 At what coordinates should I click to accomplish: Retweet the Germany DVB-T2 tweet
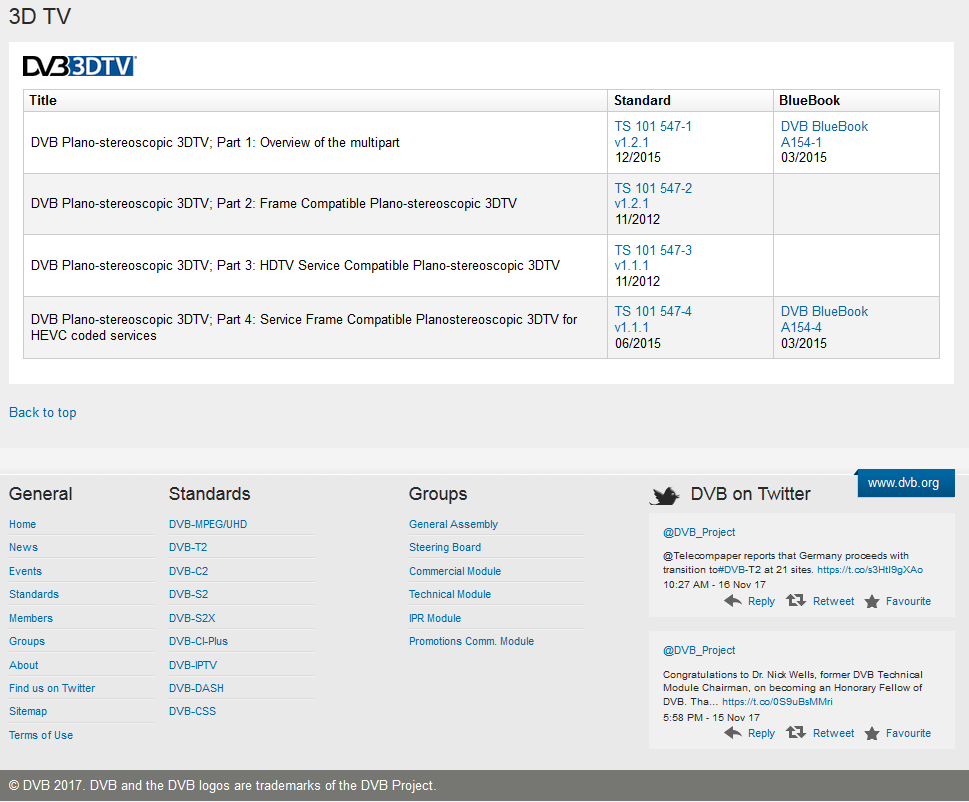(x=821, y=601)
